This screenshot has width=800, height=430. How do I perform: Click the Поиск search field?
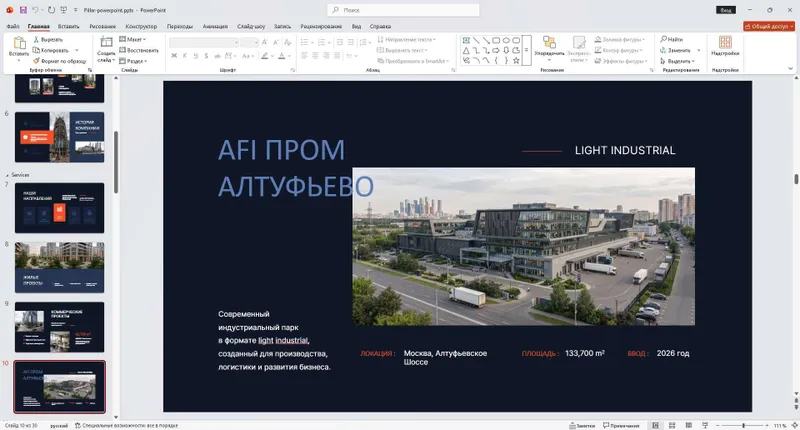coord(403,10)
